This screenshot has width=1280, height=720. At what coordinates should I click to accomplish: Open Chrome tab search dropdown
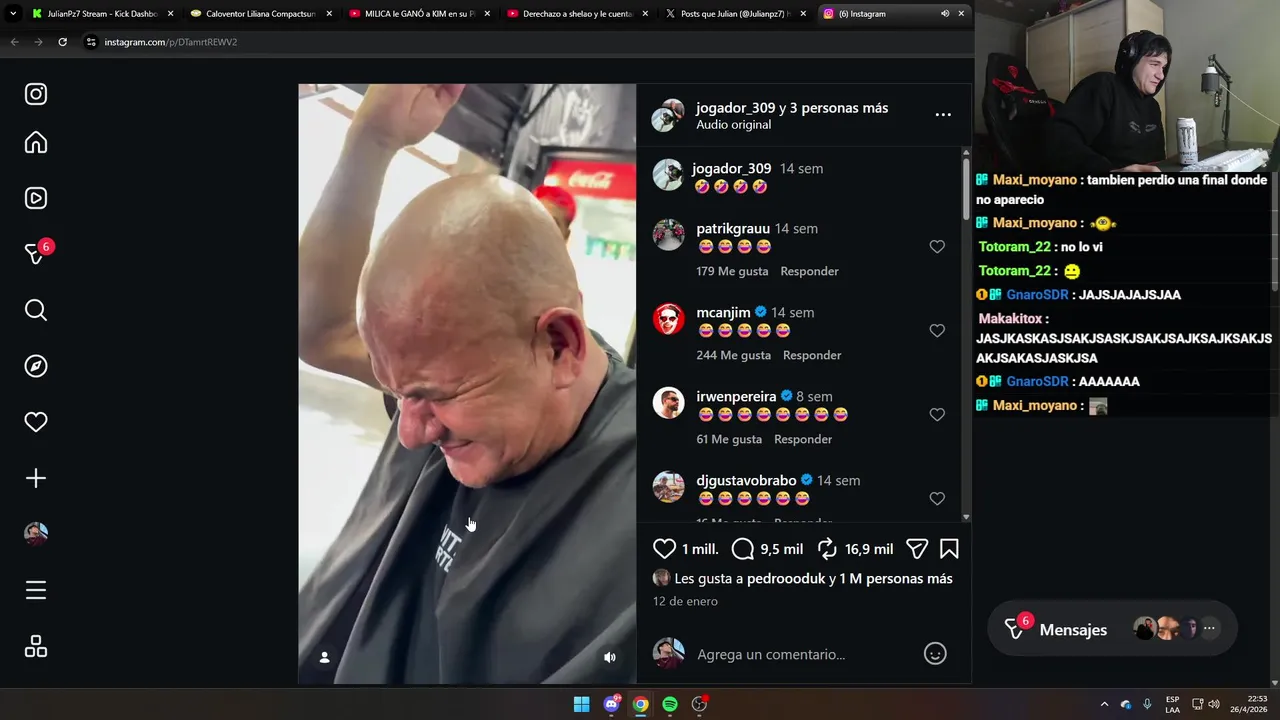tap(13, 14)
